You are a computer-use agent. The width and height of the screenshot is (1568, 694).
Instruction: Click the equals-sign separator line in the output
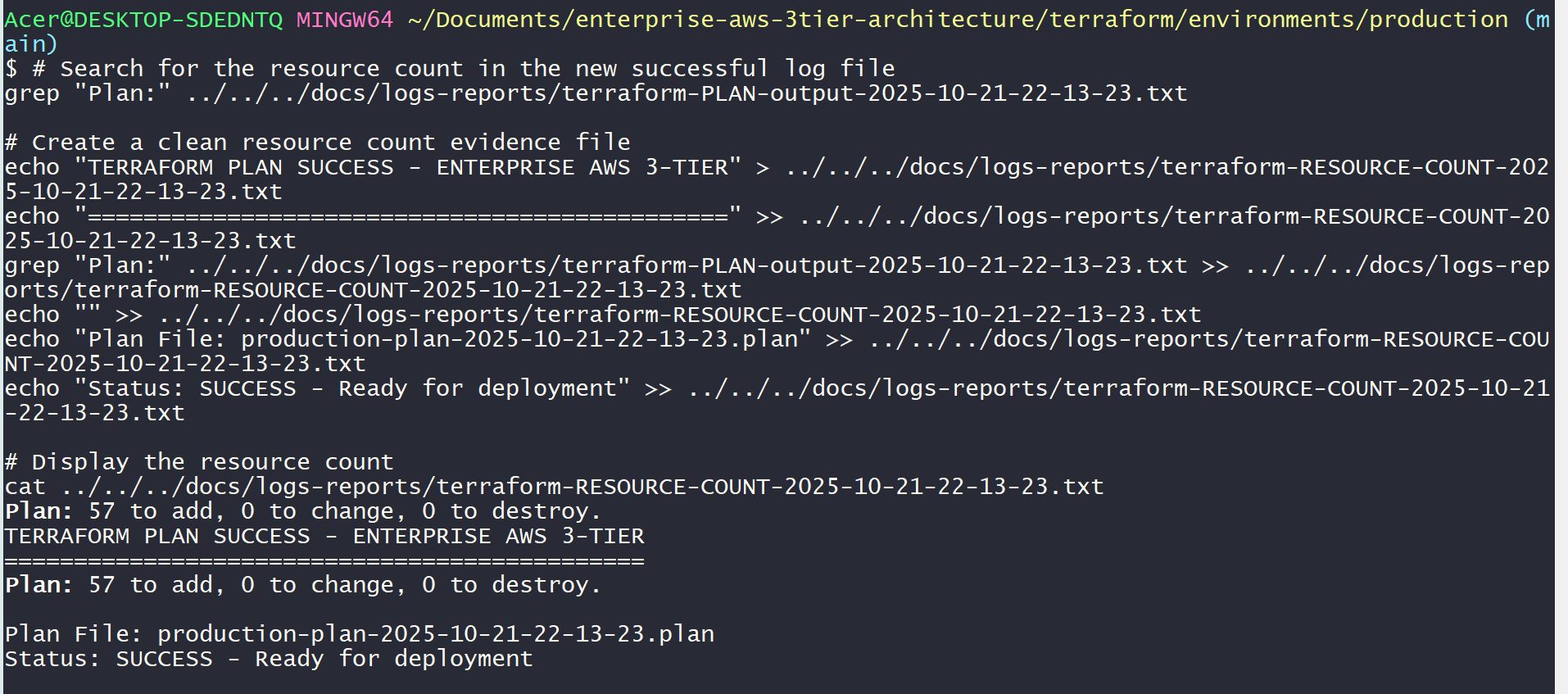point(324,560)
